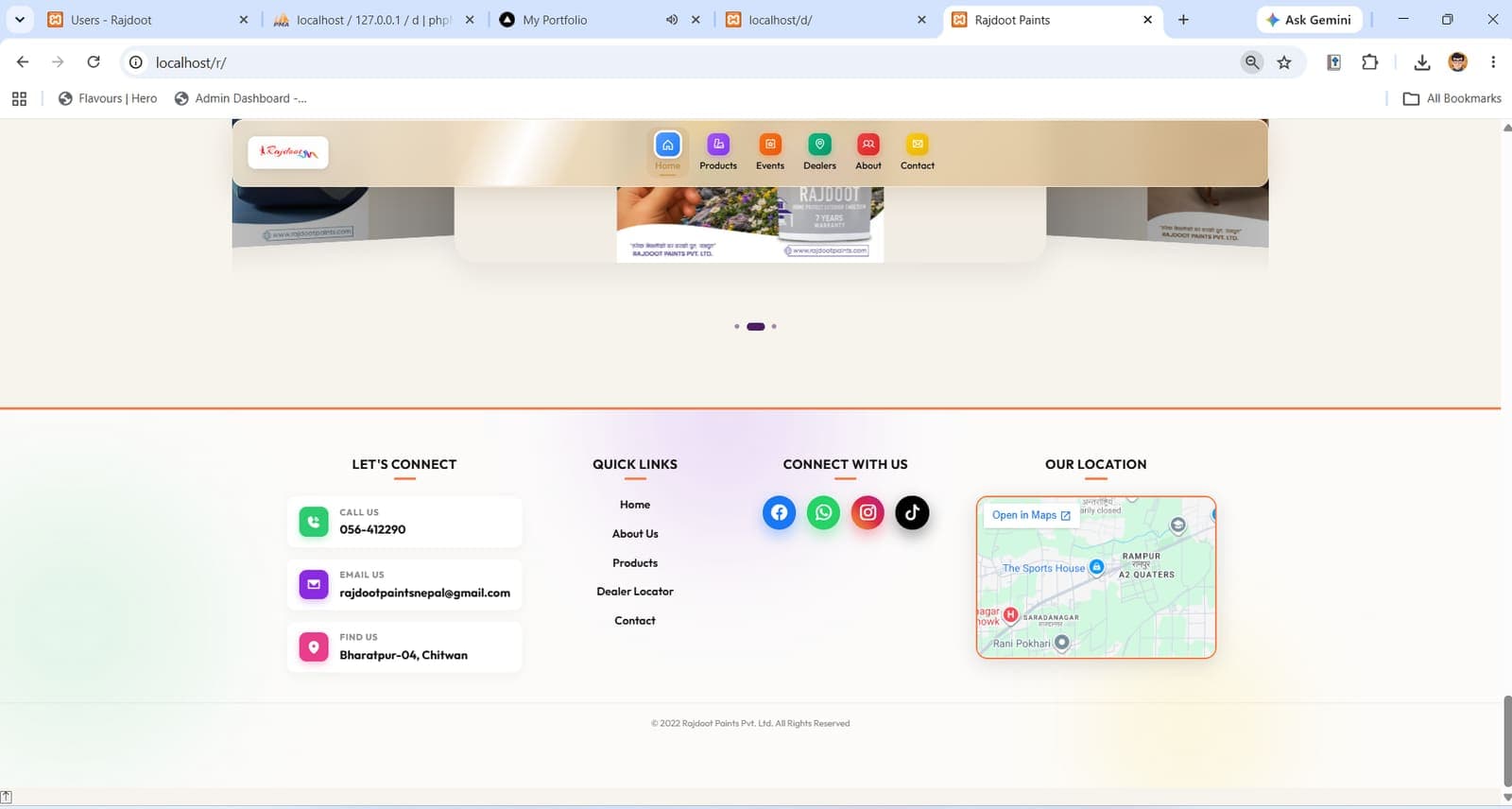The height and width of the screenshot is (809, 1512).
Task: Open the Instagram social icon
Action: click(x=868, y=512)
